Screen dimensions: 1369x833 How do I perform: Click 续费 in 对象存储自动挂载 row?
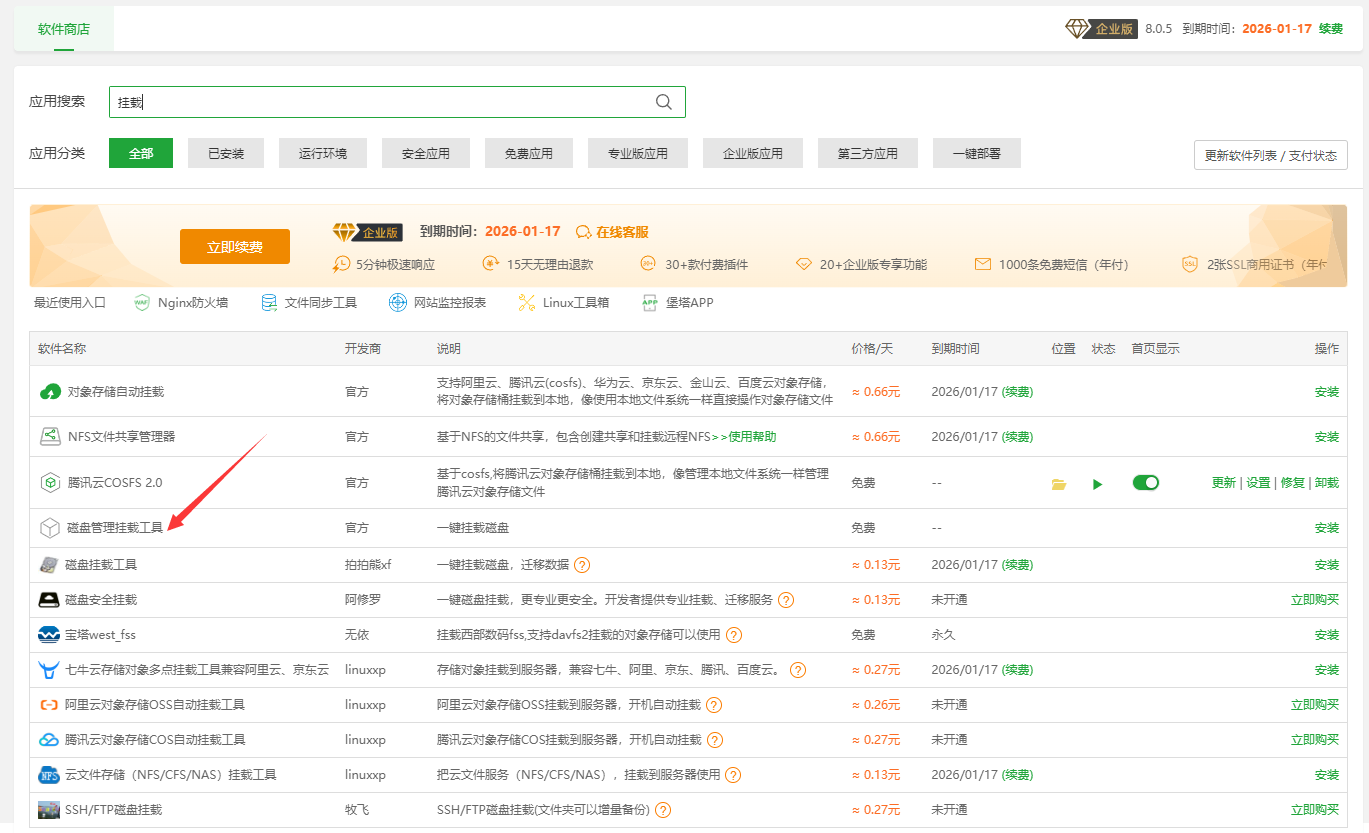[1018, 392]
